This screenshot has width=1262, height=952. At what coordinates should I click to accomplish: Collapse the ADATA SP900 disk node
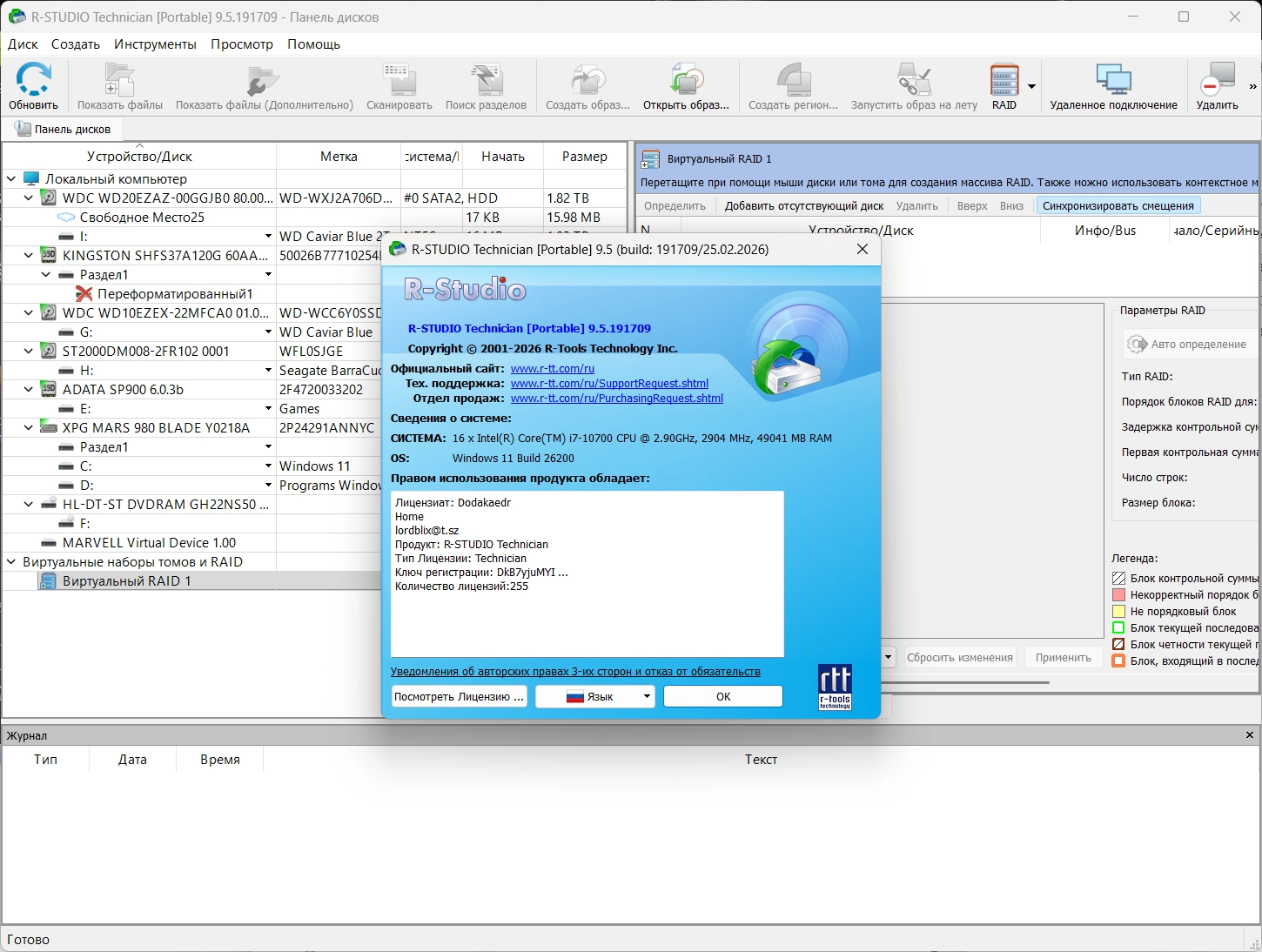(29, 389)
